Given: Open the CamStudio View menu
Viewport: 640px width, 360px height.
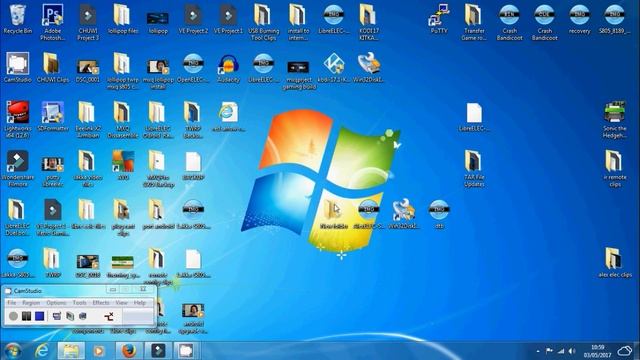Looking at the screenshot, I should 122,303.
